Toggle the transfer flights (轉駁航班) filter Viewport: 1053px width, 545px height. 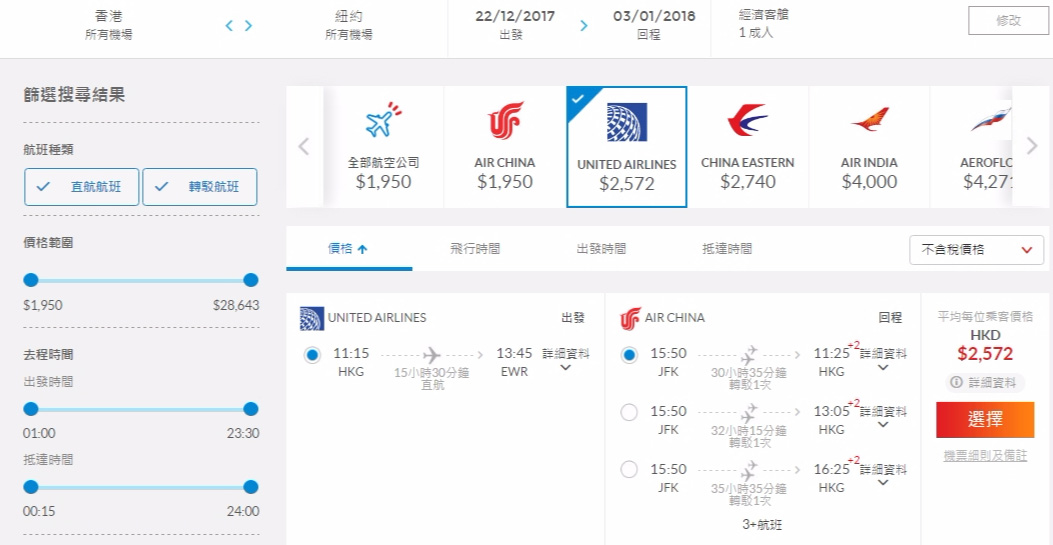[x=199, y=187]
